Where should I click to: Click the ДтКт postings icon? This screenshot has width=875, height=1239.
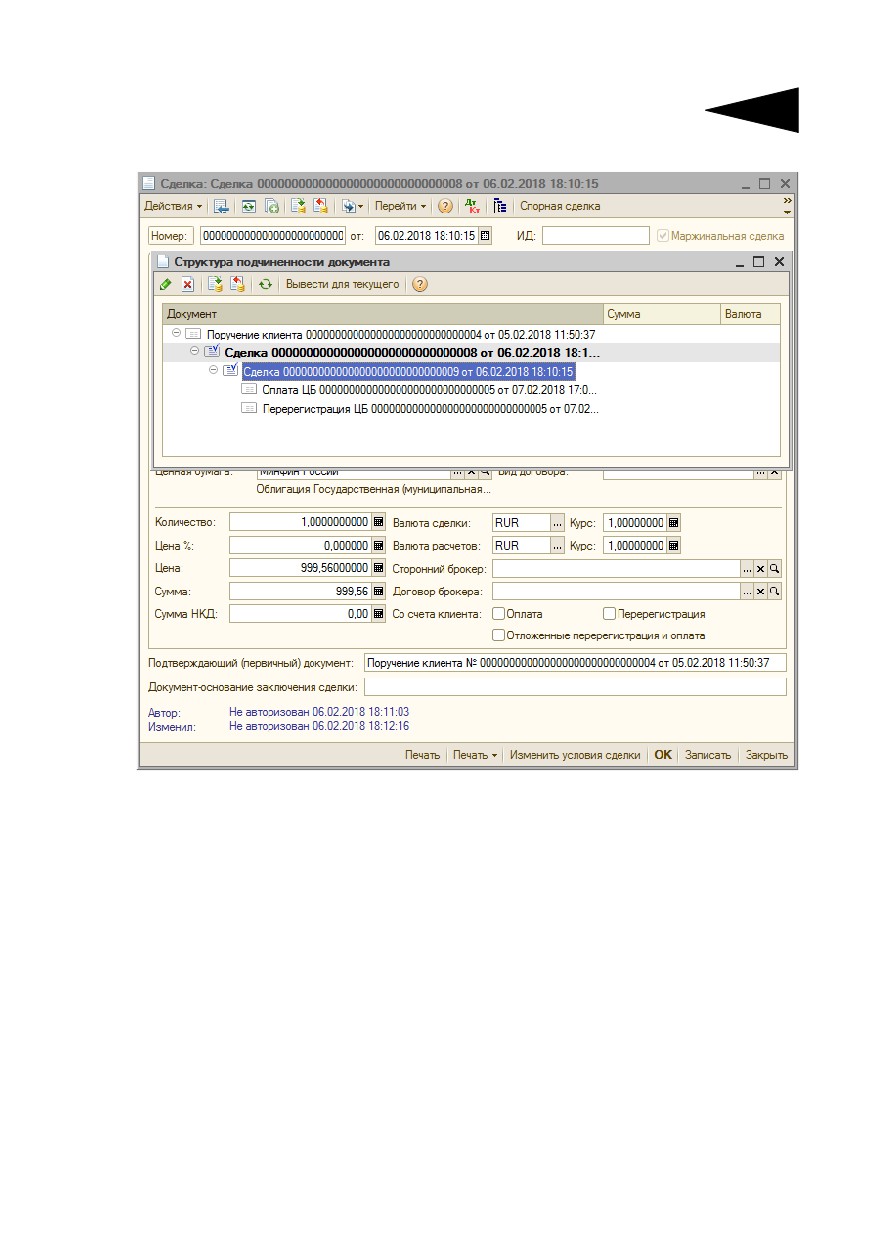(x=472, y=206)
